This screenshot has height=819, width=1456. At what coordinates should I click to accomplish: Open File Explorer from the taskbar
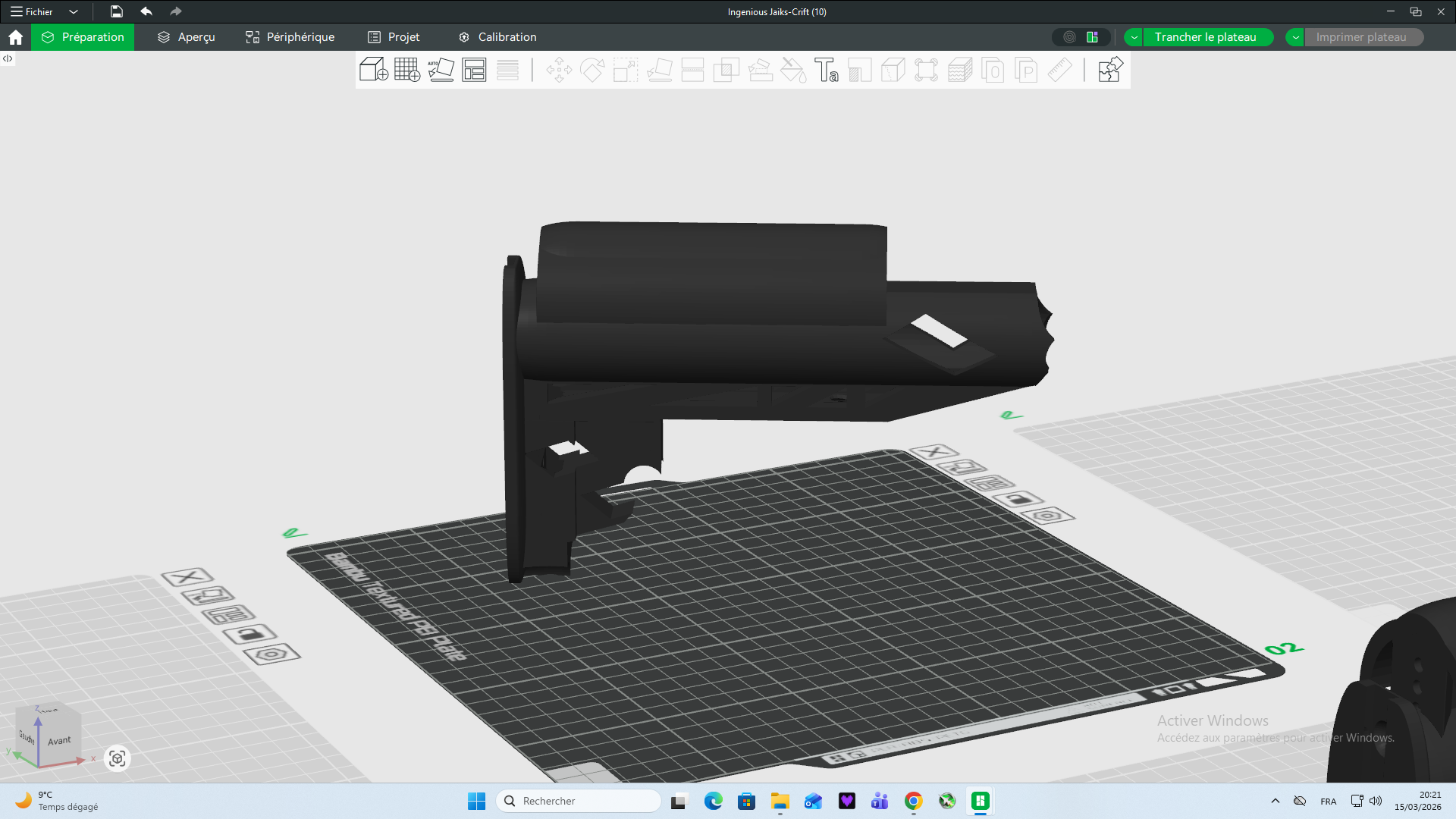pyautogui.click(x=780, y=801)
